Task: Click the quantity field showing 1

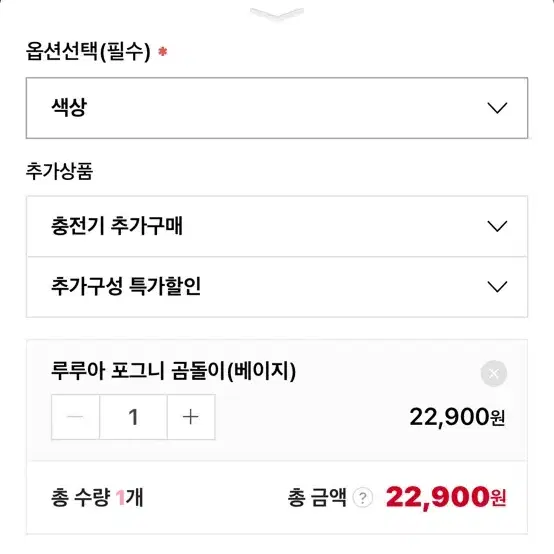Action: coord(133,417)
